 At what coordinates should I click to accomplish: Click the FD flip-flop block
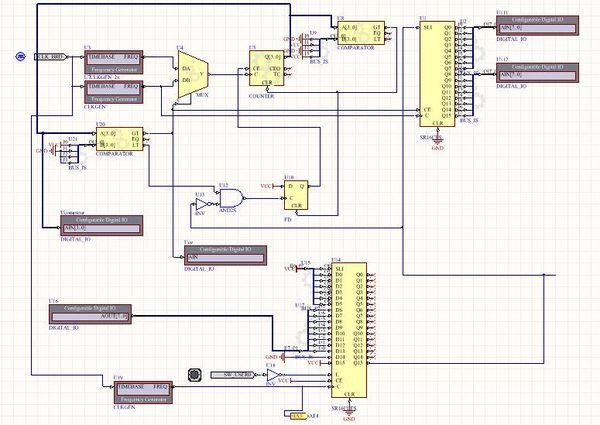pos(298,194)
